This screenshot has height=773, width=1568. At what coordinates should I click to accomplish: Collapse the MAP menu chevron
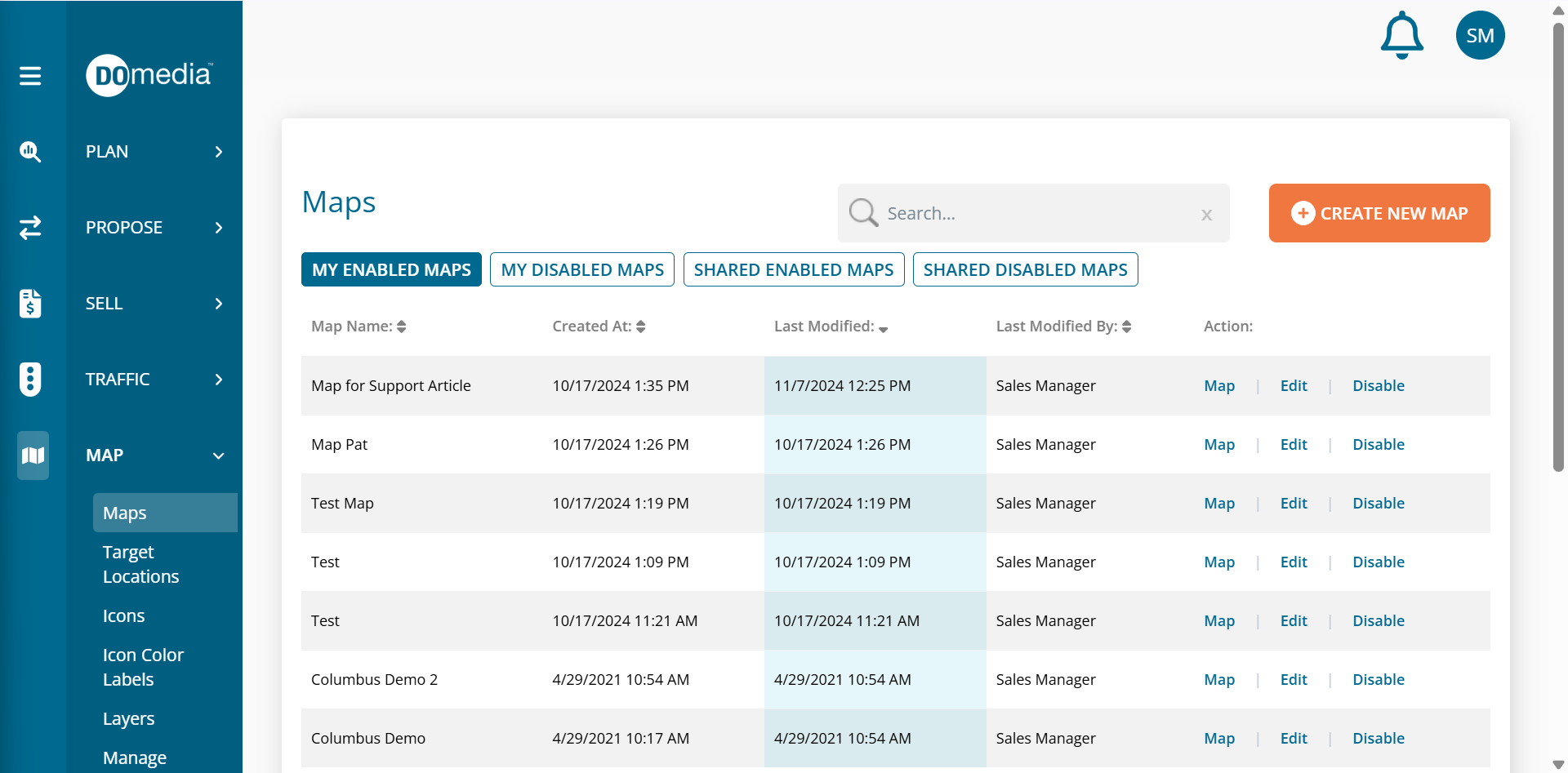218,455
